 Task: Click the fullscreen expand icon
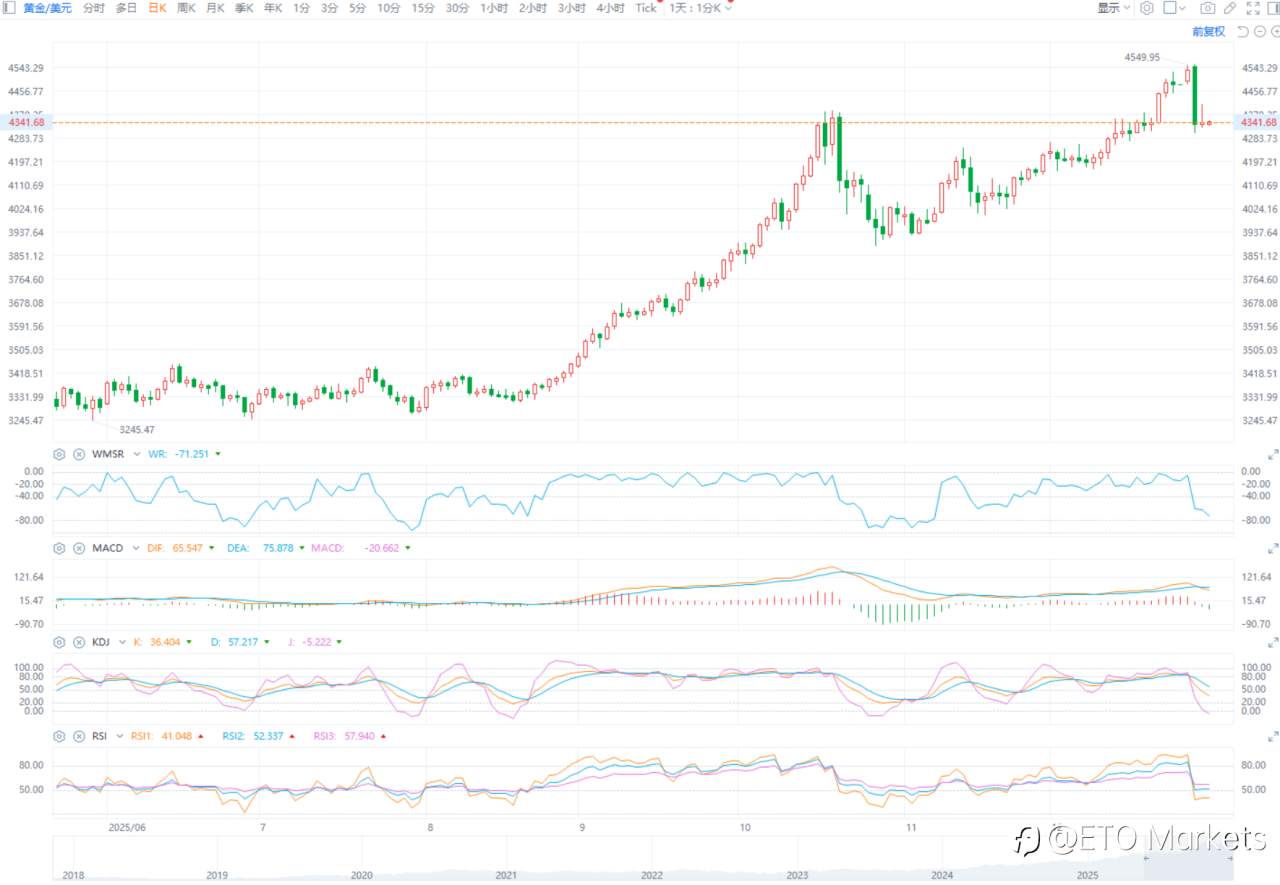(1253, 8)
